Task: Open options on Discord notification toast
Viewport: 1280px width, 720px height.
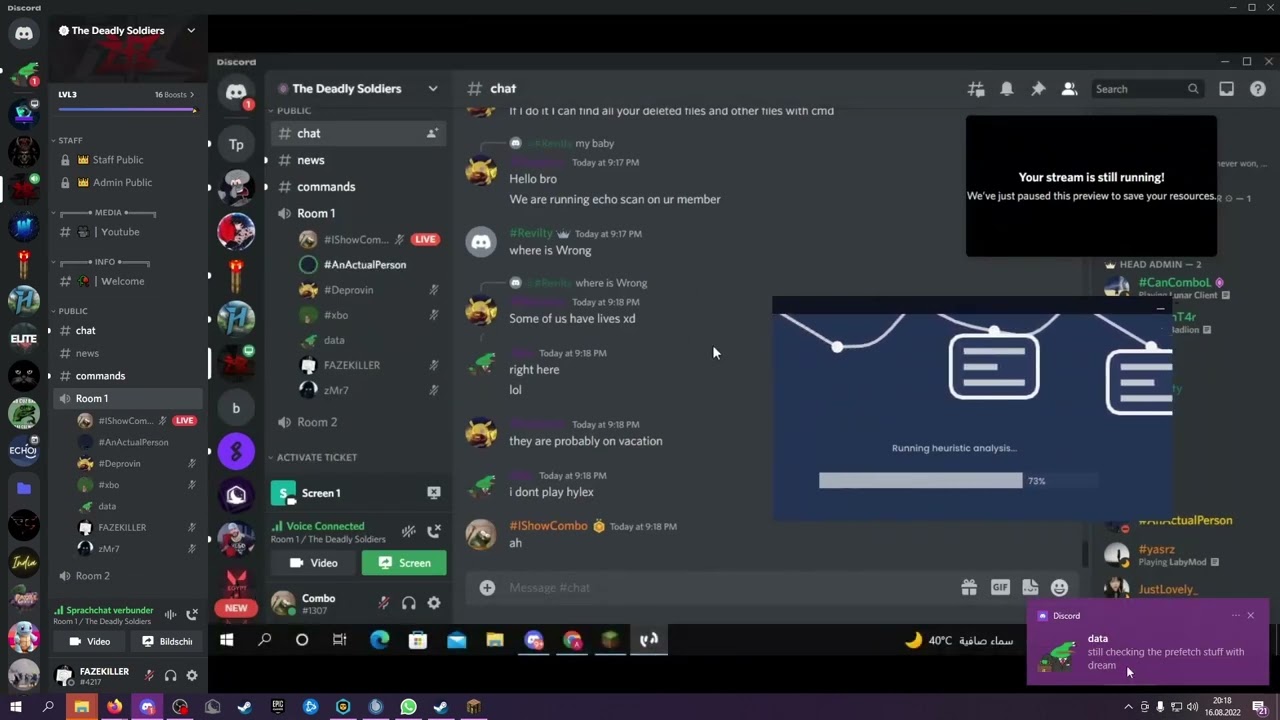Action: (x=1236, y=616)
